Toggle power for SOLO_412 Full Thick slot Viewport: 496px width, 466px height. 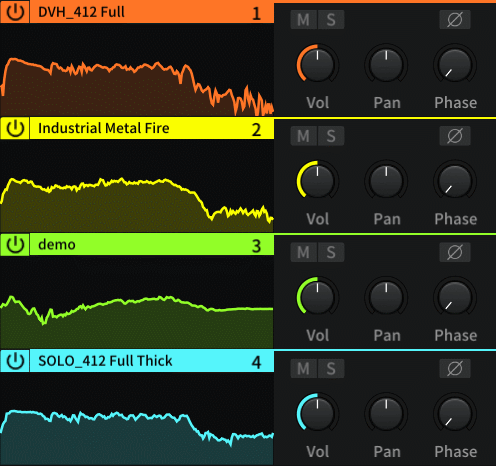tap(15, 361)
